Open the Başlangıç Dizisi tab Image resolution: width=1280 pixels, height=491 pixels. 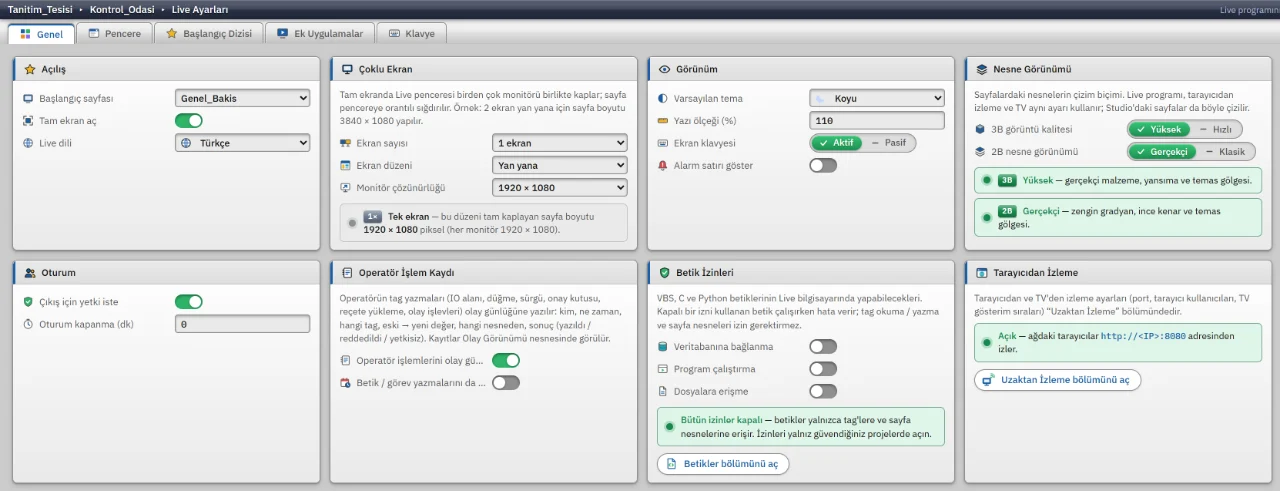click(209, 34)
